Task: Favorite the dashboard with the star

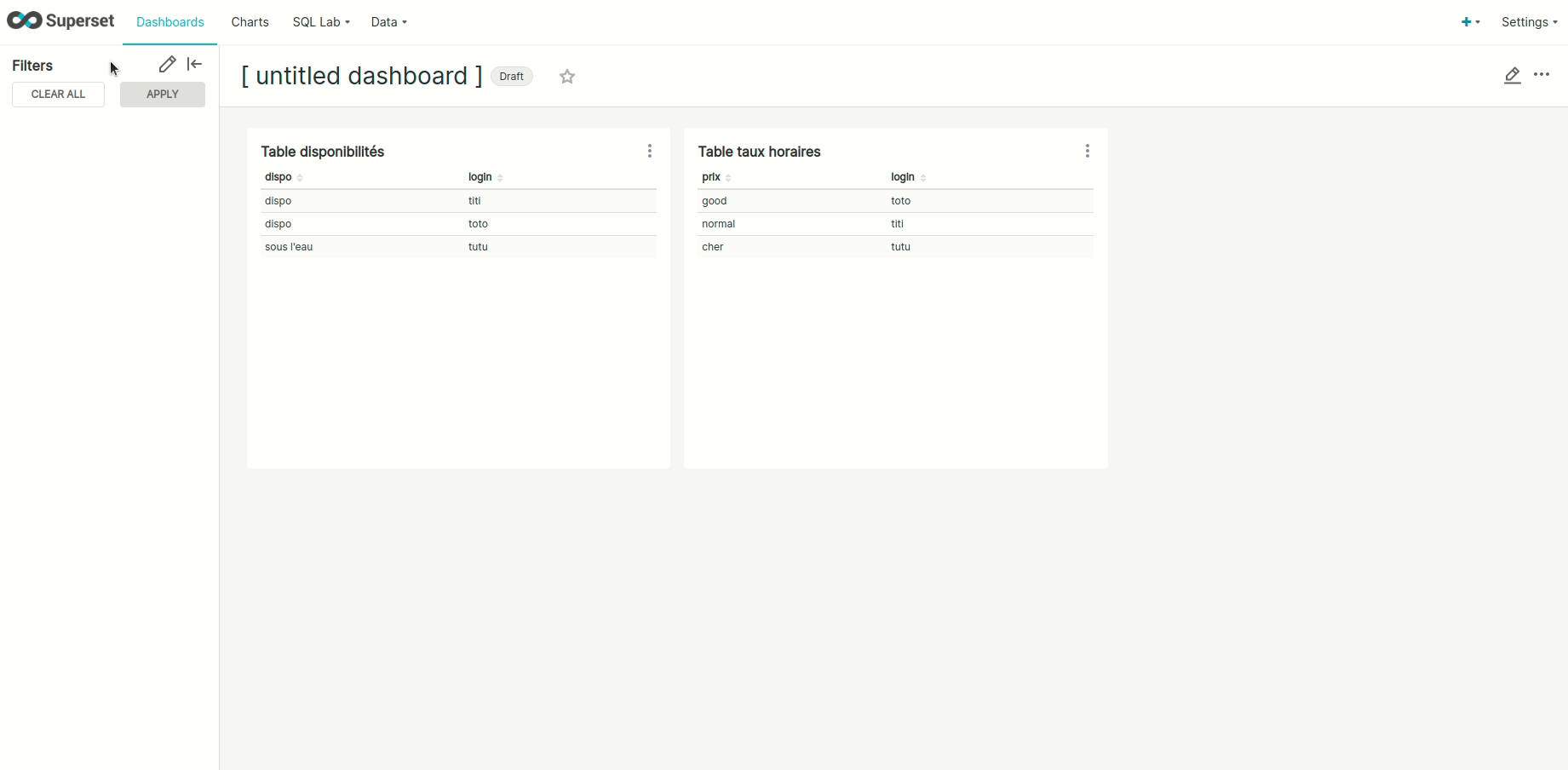Action: point(567,77)
